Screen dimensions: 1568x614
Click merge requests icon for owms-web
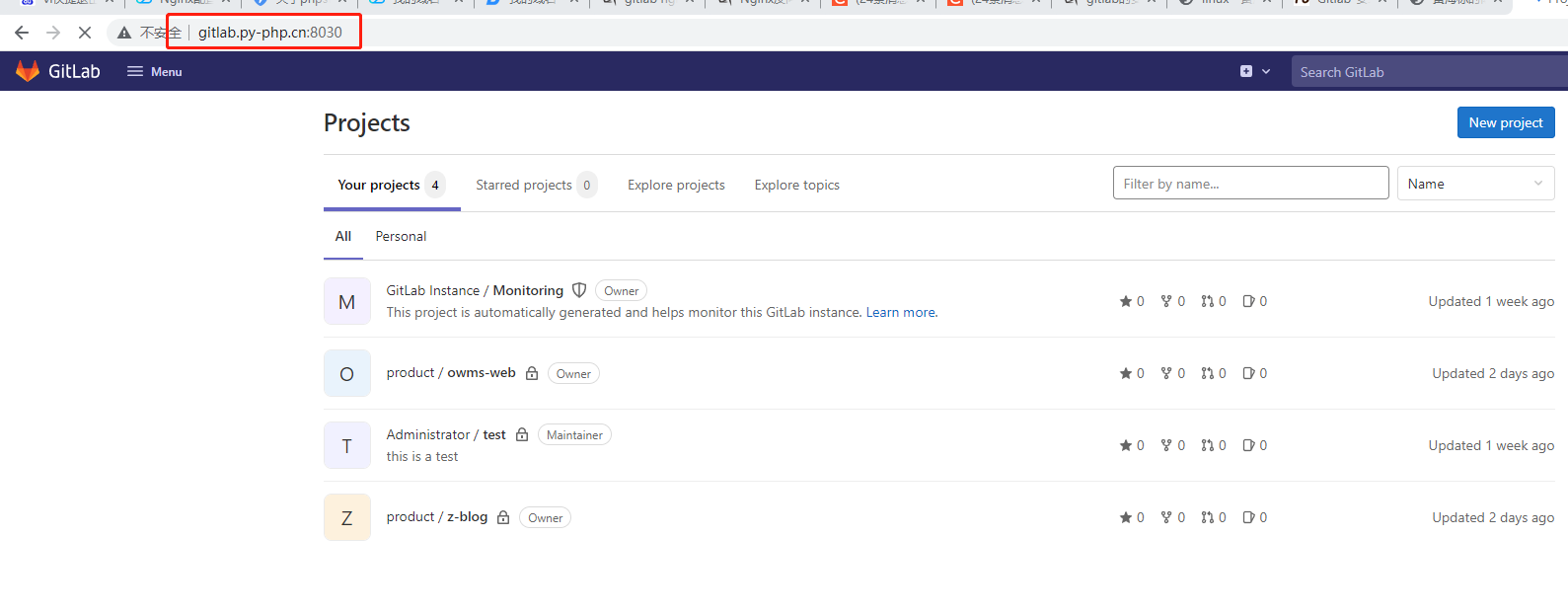[x=1207, y=373]
